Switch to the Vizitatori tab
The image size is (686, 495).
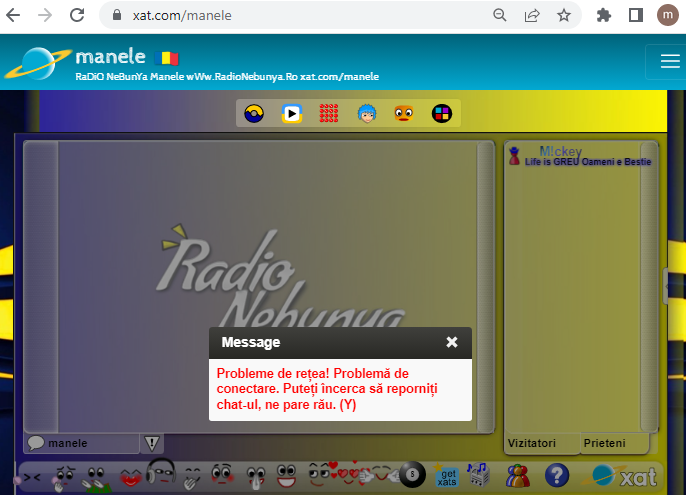[542, 443]
